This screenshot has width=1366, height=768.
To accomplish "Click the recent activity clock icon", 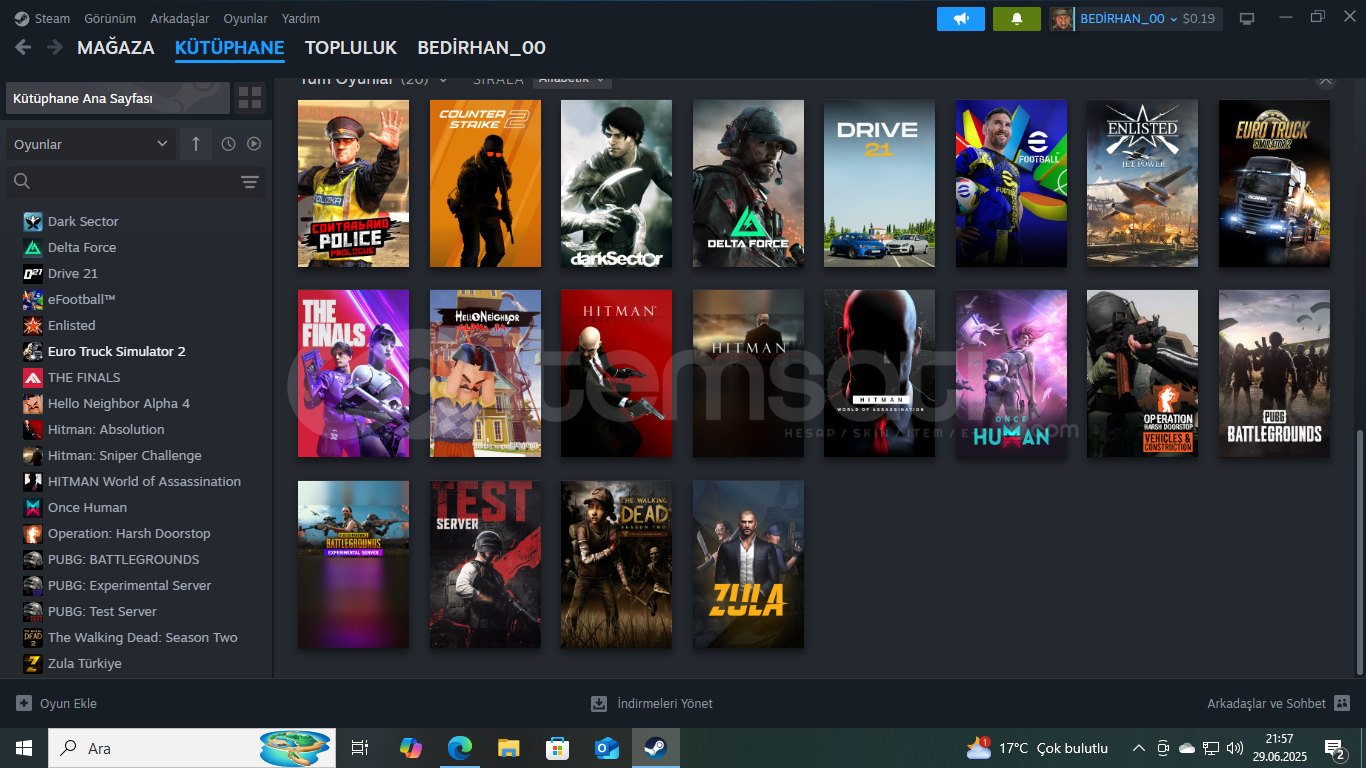I will pos(228,144).
